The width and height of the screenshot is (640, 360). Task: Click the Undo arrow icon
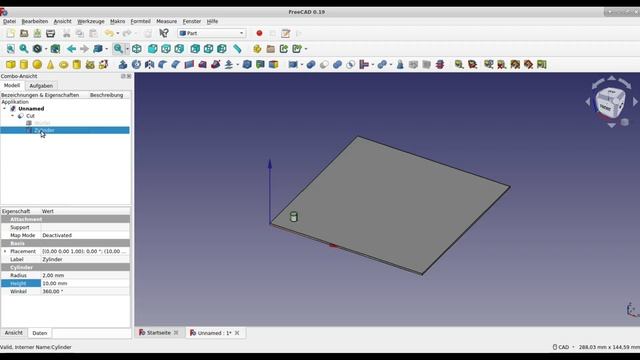click(109, 33)
